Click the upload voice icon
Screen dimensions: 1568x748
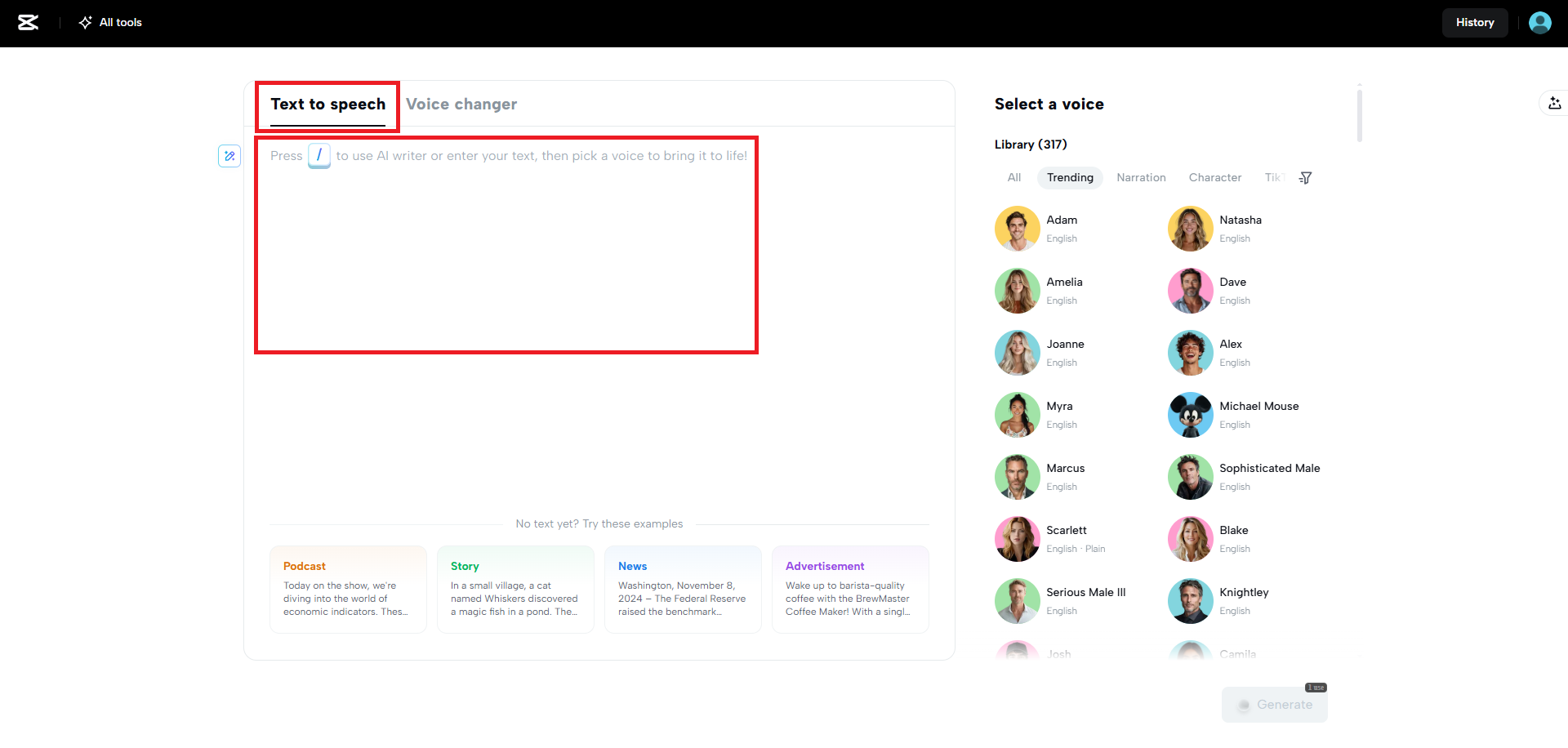[x=1555, y=103]
